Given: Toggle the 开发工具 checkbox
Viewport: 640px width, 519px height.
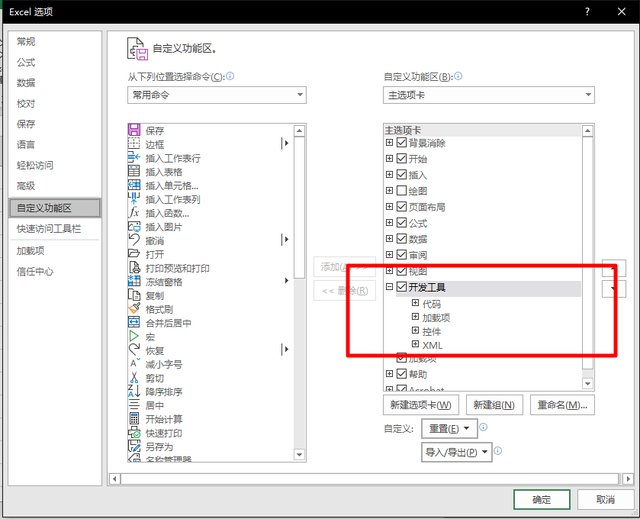Looking at the screenshot, I should 402,287.
